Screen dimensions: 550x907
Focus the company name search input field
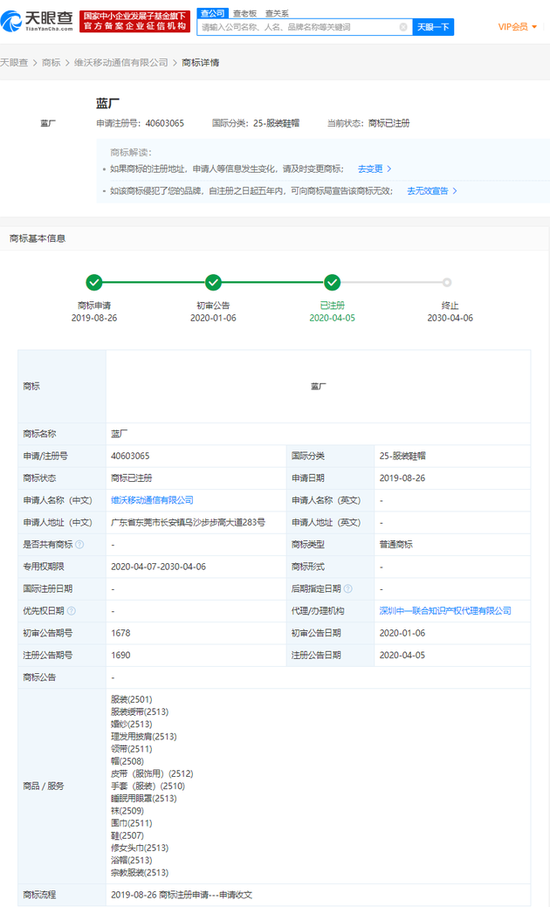(298, 27)
